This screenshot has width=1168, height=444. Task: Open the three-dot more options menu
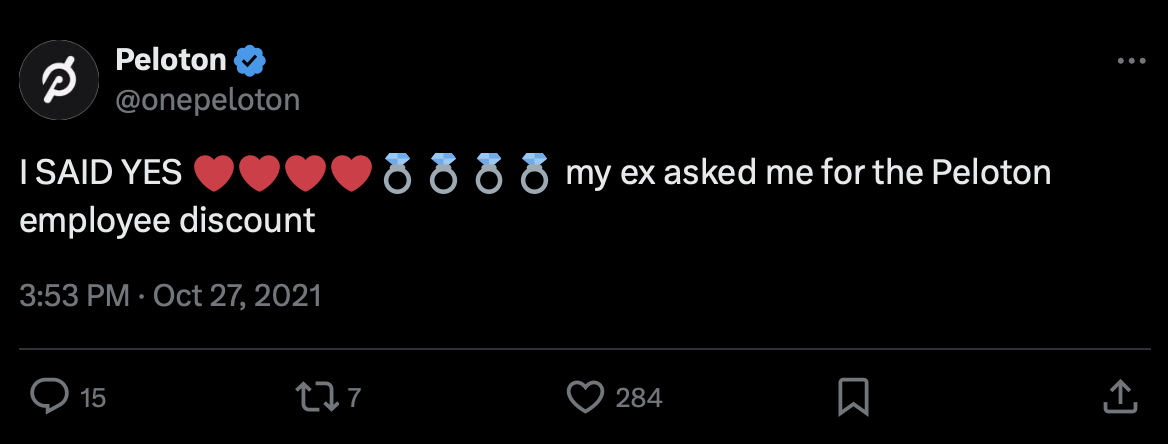[1131, 61]
